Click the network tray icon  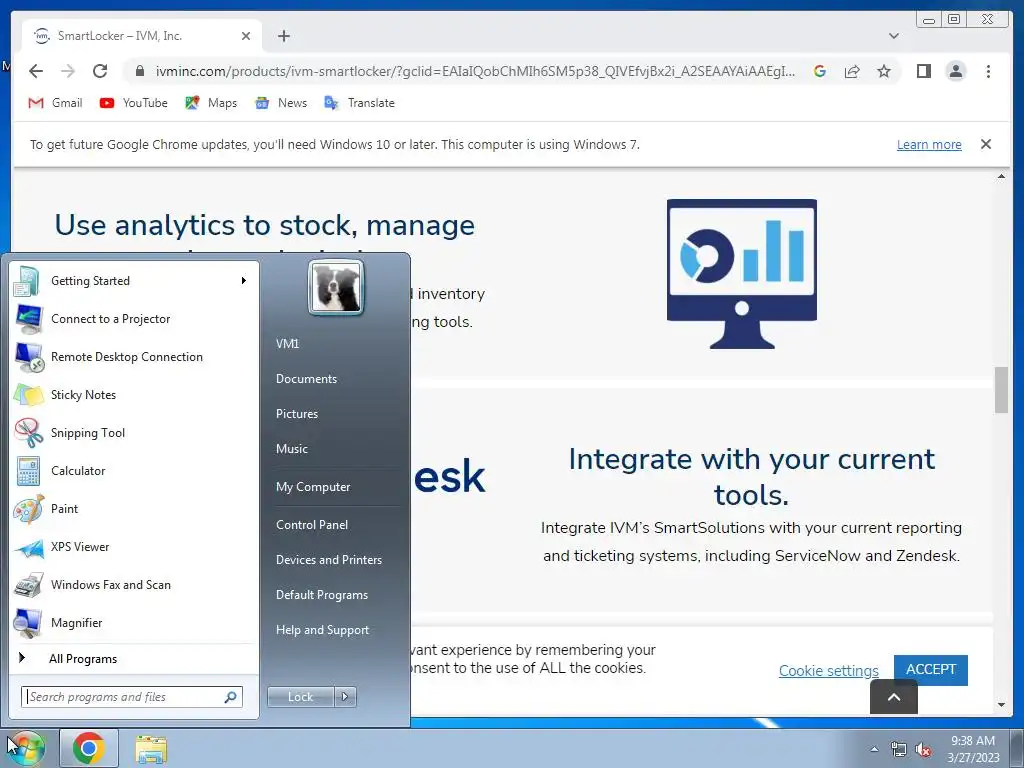click(899, 749)
